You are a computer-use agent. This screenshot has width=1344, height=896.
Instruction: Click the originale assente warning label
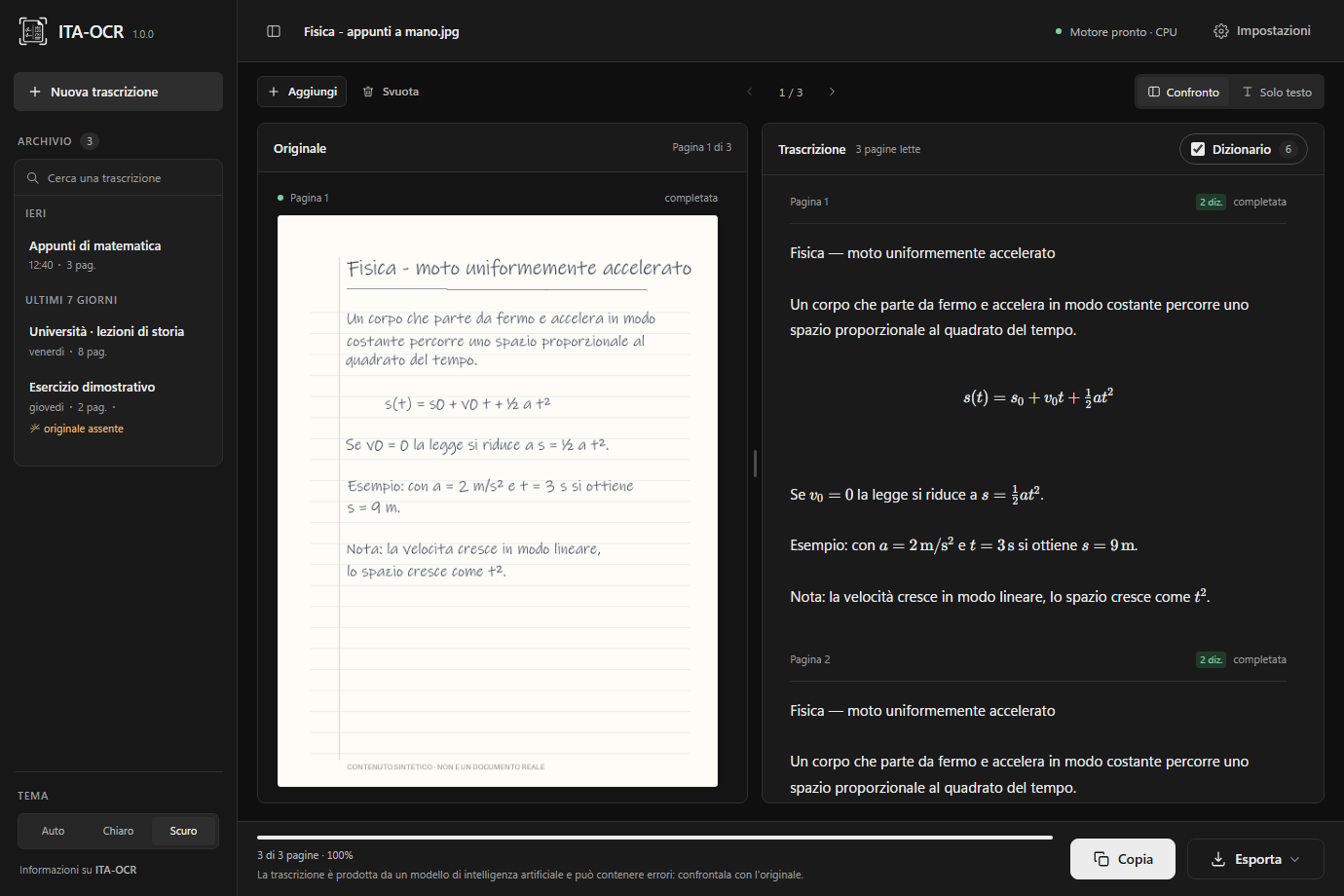point(77,429)
